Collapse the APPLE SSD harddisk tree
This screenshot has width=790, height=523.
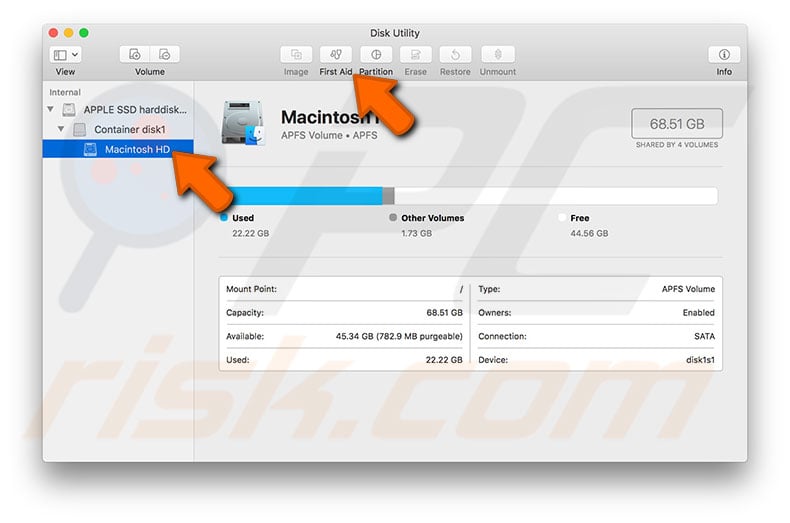[x=50, y=109]
